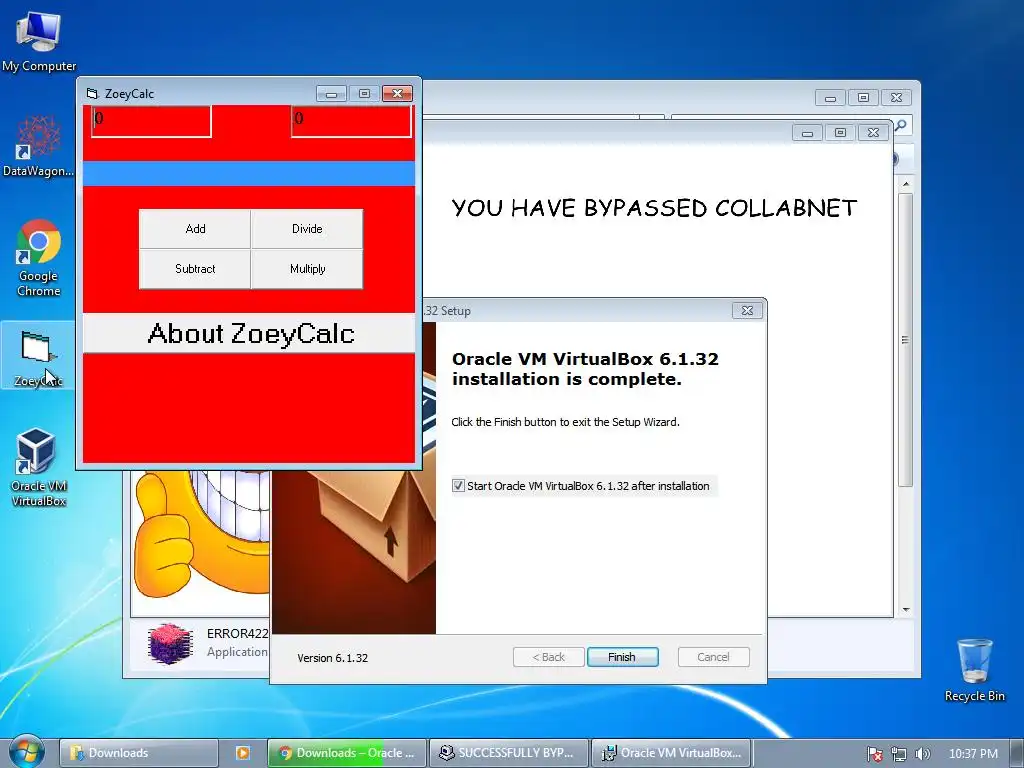The image size is (1024, 768).
Task: Switch to Downloads – Oracle Chrome taskbar item
Action: 347,753
